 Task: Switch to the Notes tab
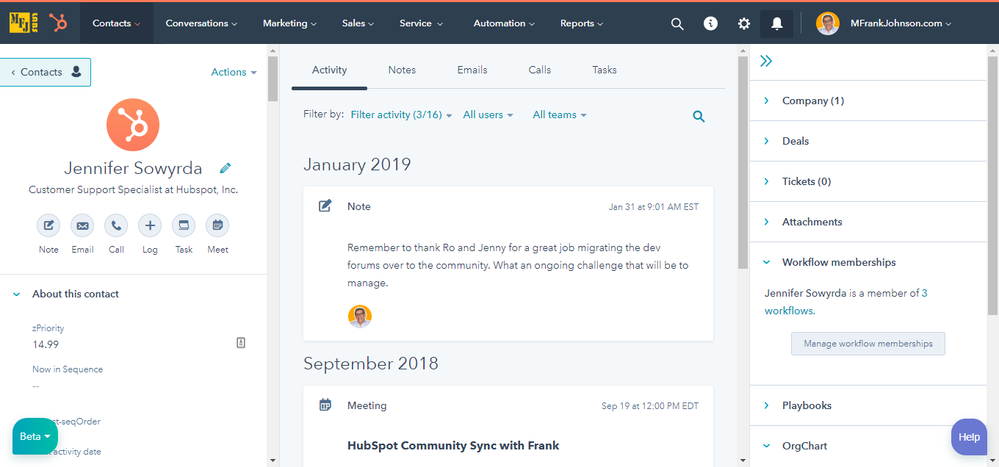[402, 70]
